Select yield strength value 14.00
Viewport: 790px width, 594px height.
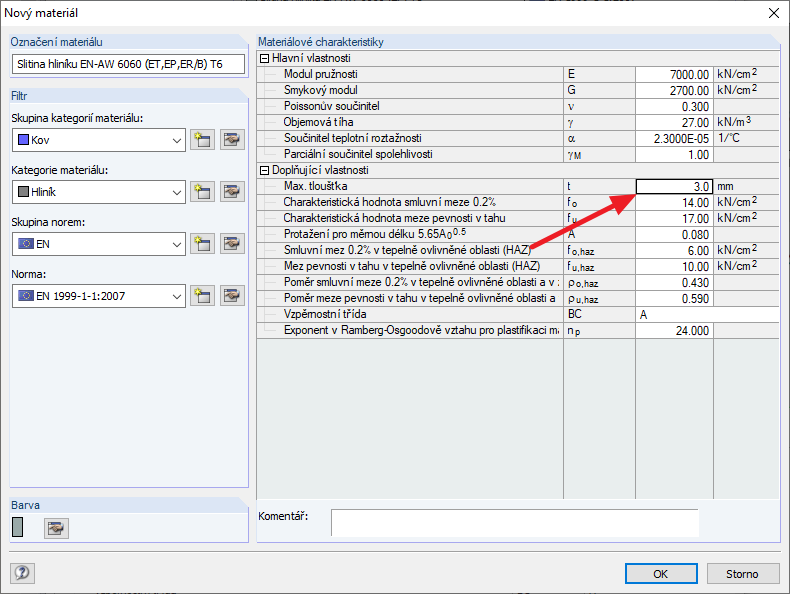pyautogui.click(x=674, y=203)
